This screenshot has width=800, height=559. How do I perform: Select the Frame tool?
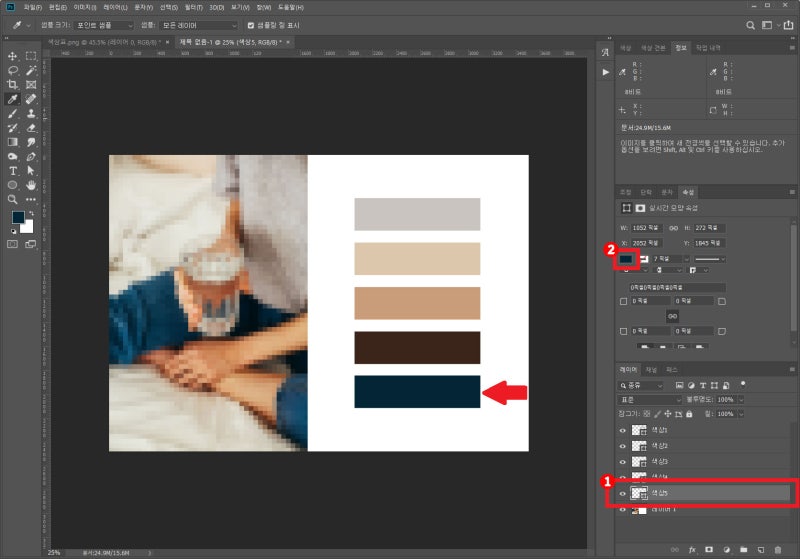pyautogui.click(x=31, y=85)
